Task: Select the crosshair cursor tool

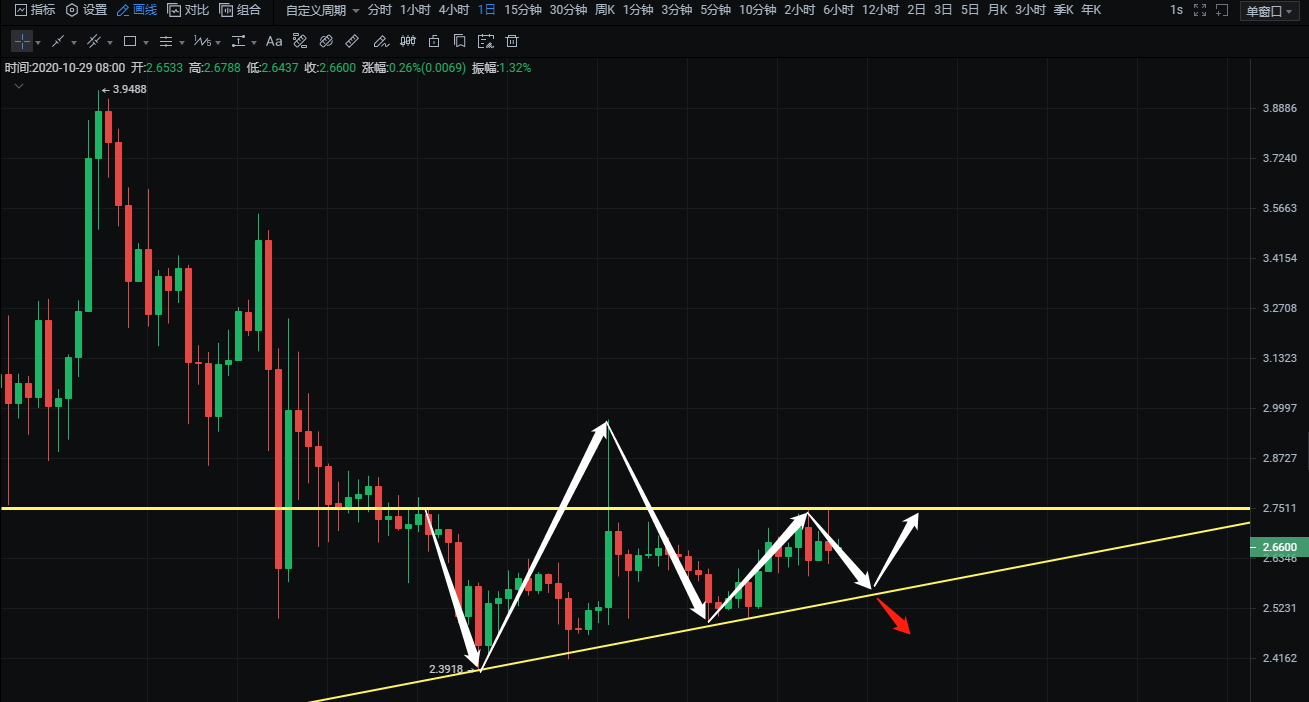Action: tap(22, 42)
